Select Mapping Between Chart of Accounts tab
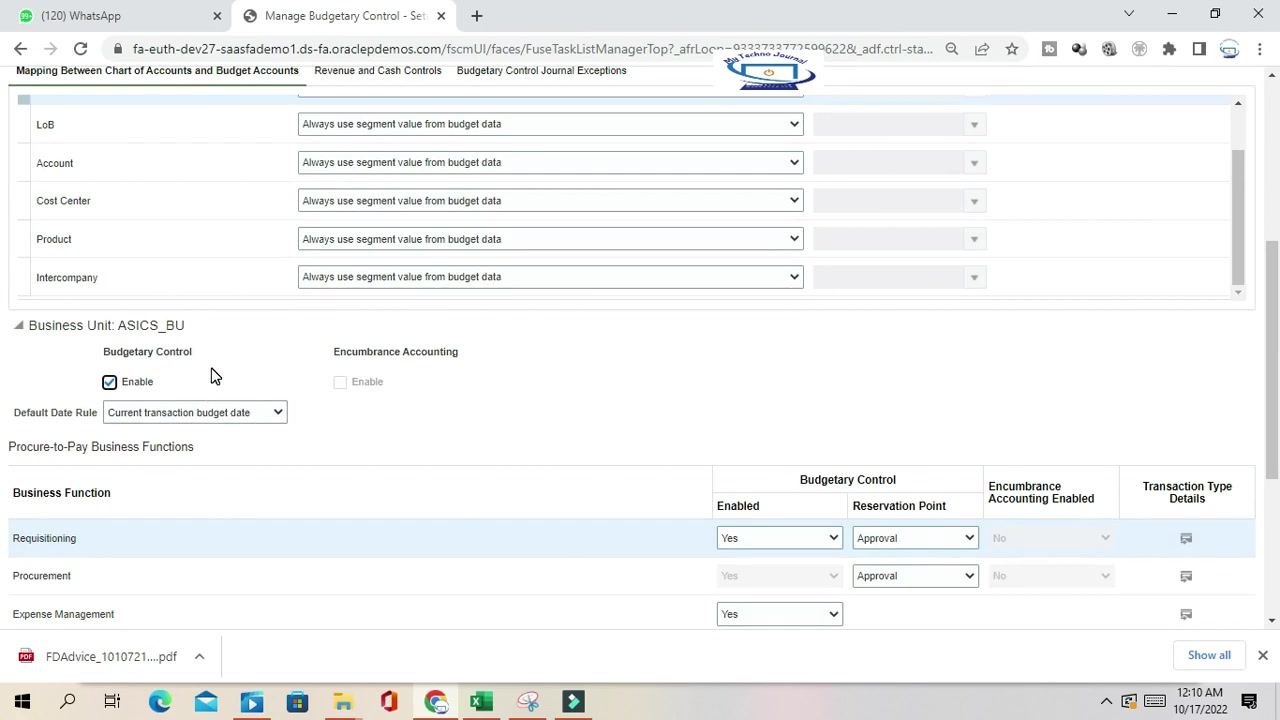Screen dimensions: 1280x720 (x=157, y=70)
